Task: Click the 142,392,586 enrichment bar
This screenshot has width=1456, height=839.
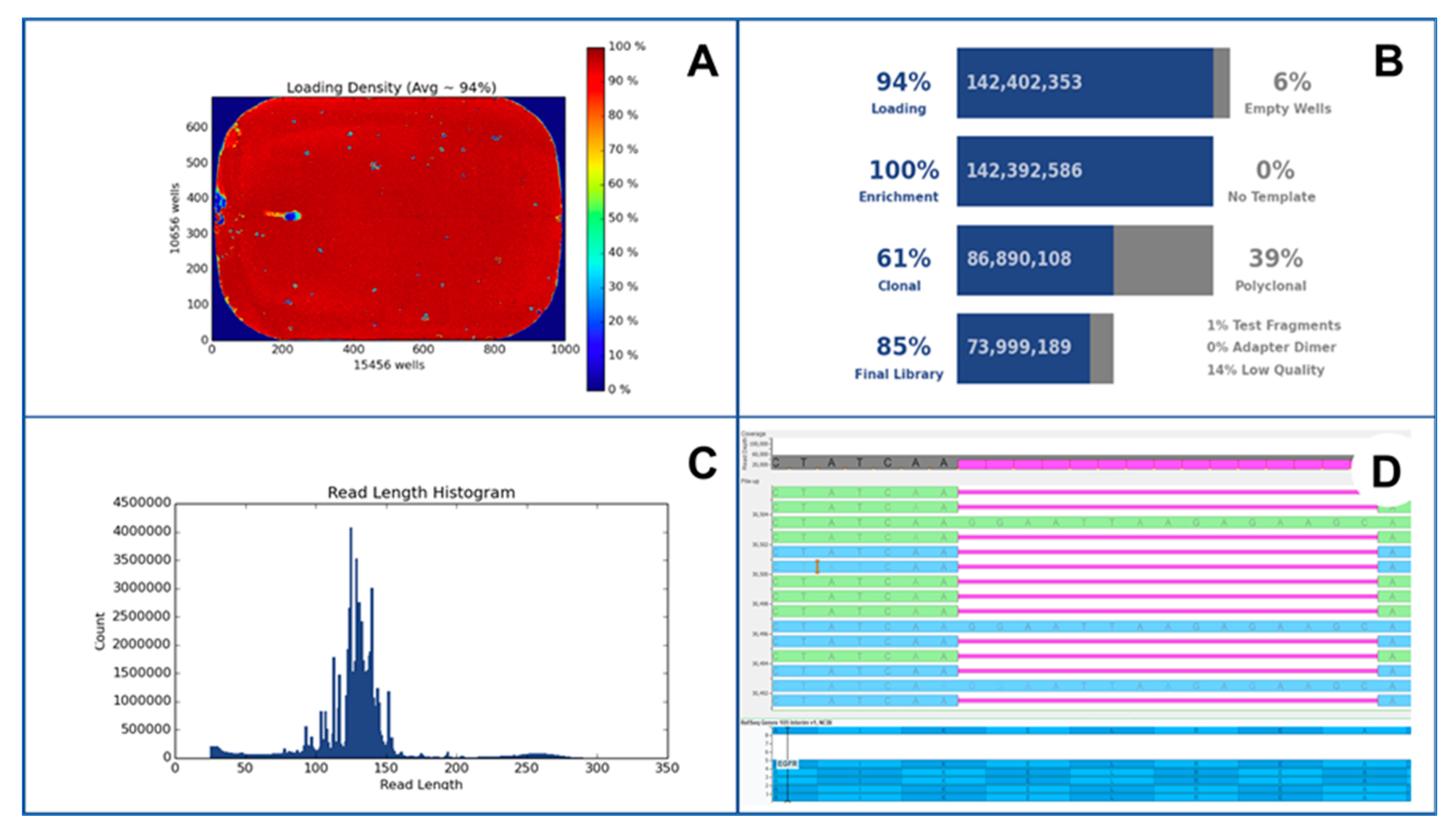Action: pyautogui.click(x=1084, y=171)
